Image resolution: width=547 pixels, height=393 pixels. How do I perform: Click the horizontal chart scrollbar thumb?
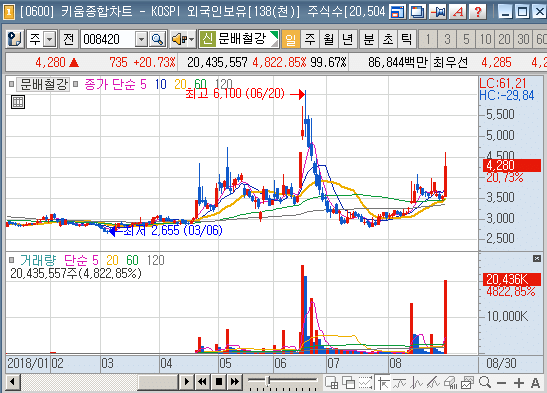click(x=158, y=382)
